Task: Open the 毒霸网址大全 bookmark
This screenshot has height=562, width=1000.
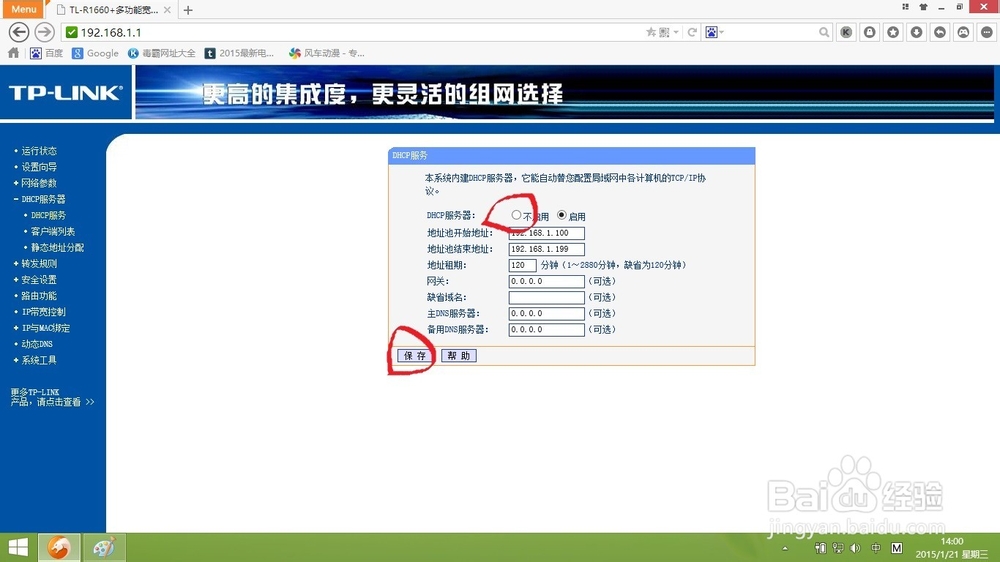Action: pyautogui.click(x=161, y=53)
